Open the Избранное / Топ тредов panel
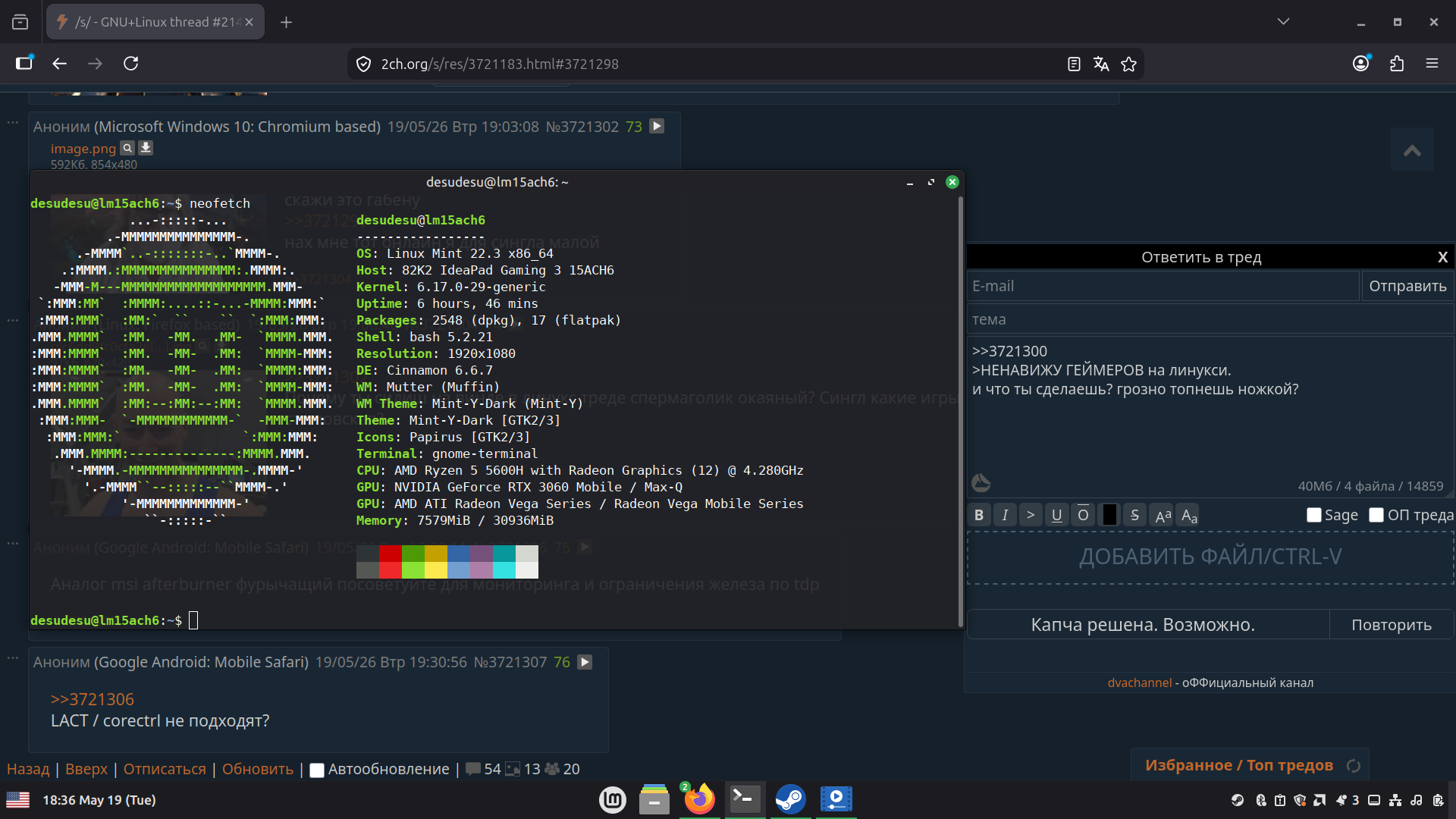 pyautogui.click(x=1238, y=765)
